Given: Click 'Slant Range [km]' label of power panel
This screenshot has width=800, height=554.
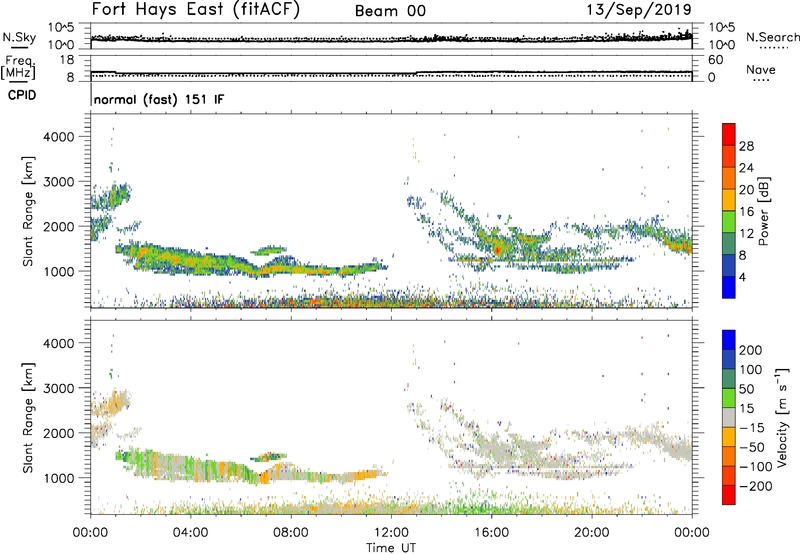Looking at the screenshot, I should (28, 211).
